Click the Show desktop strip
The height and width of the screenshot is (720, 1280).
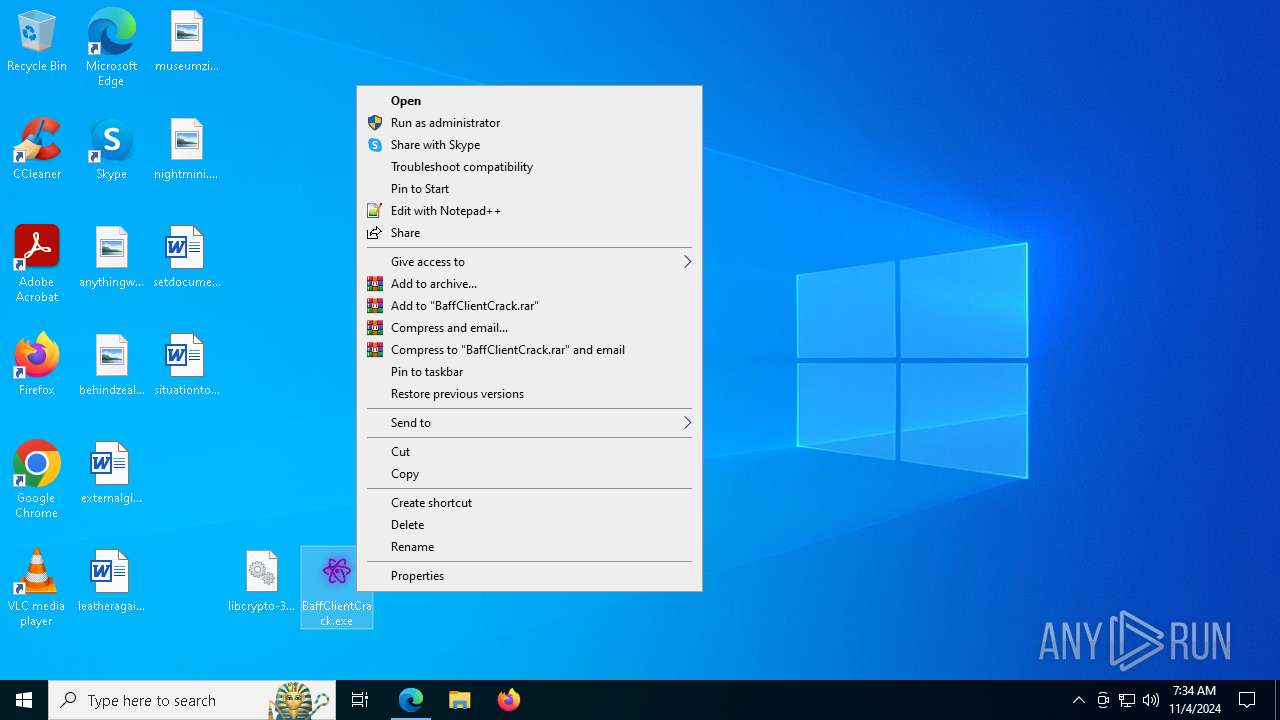[x=1277, y=700]
